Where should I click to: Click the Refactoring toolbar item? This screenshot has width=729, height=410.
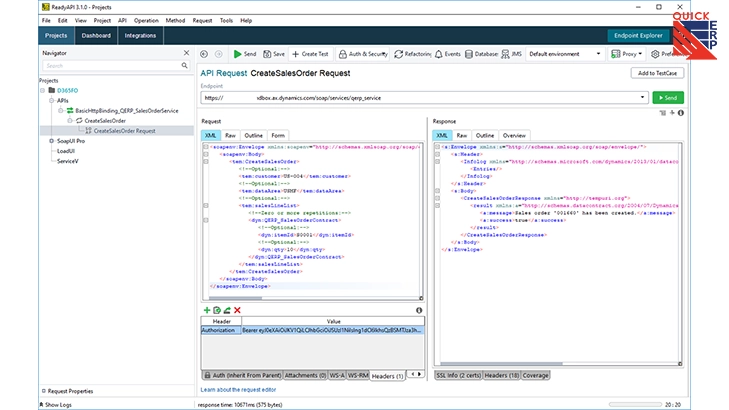pos(413,54)
